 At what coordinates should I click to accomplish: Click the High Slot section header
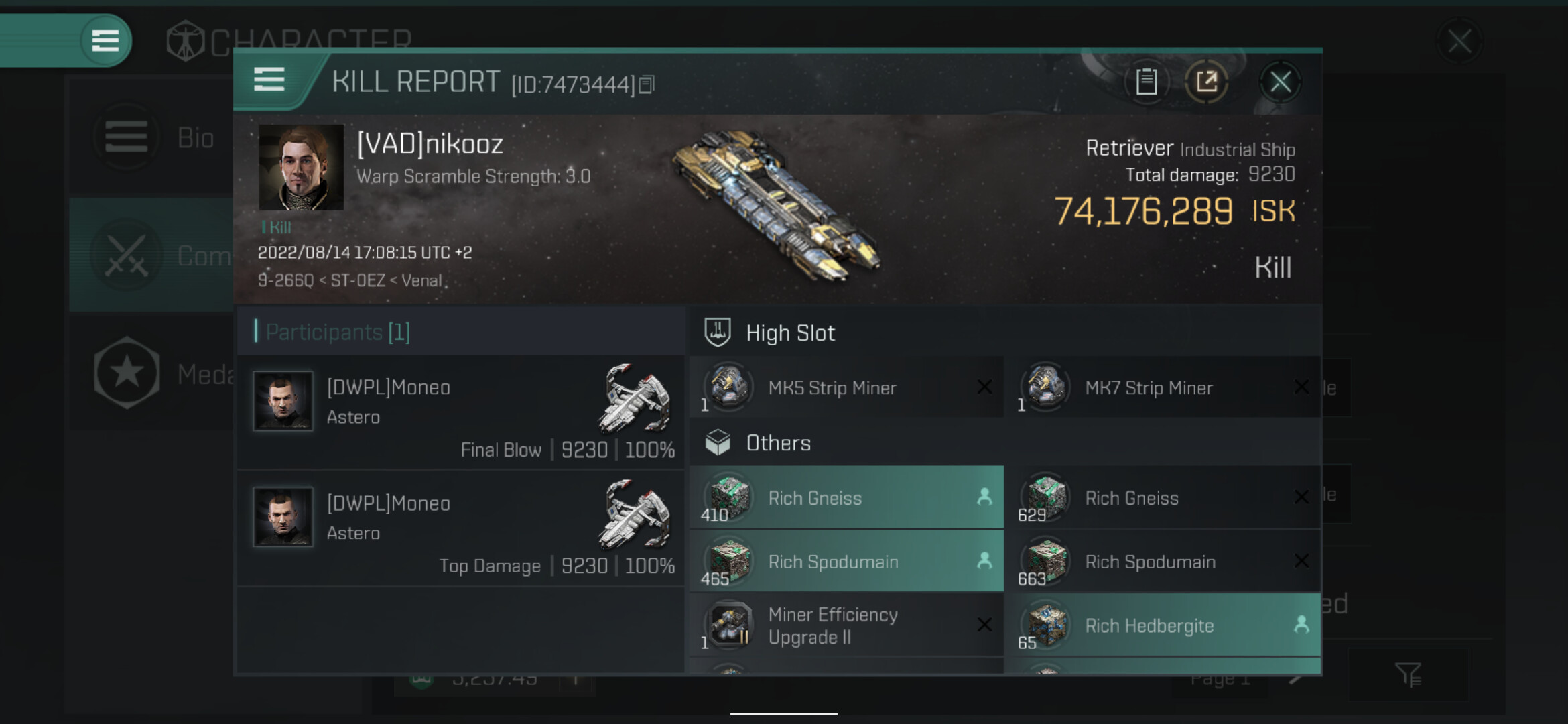coord(791,333)
